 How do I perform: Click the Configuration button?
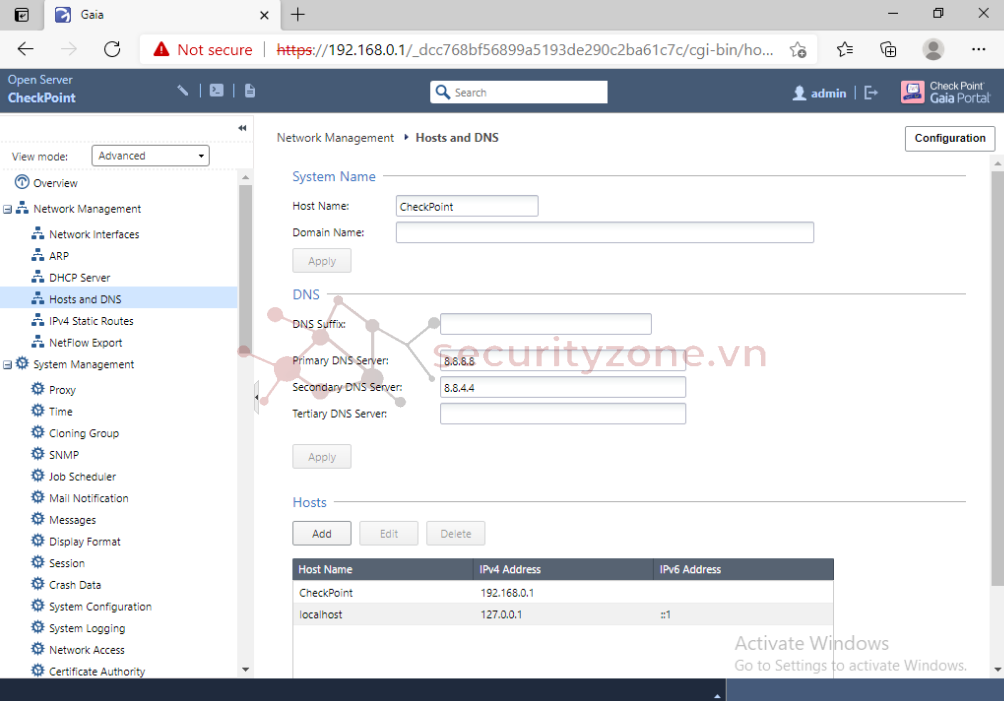point(950,138)
